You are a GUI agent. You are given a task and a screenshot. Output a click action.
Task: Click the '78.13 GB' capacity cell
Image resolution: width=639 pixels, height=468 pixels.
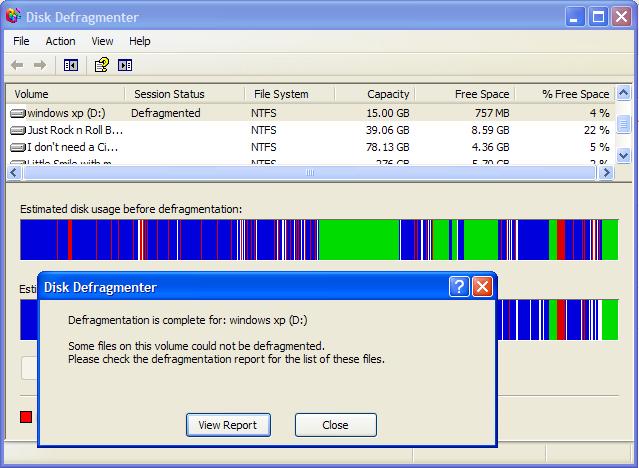coord(388,147)
